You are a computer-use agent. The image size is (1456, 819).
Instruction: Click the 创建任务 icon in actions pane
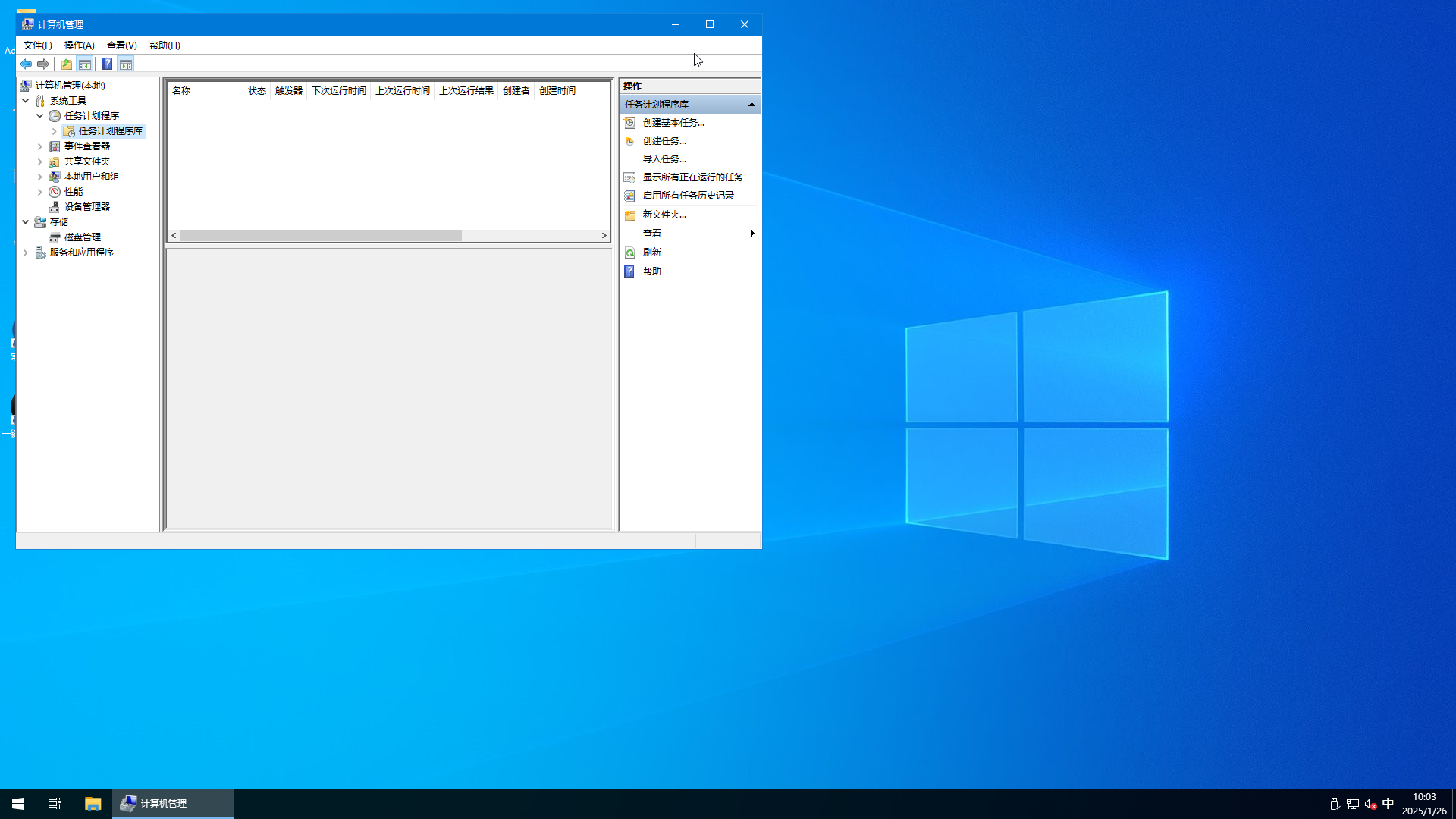[629, 141]
